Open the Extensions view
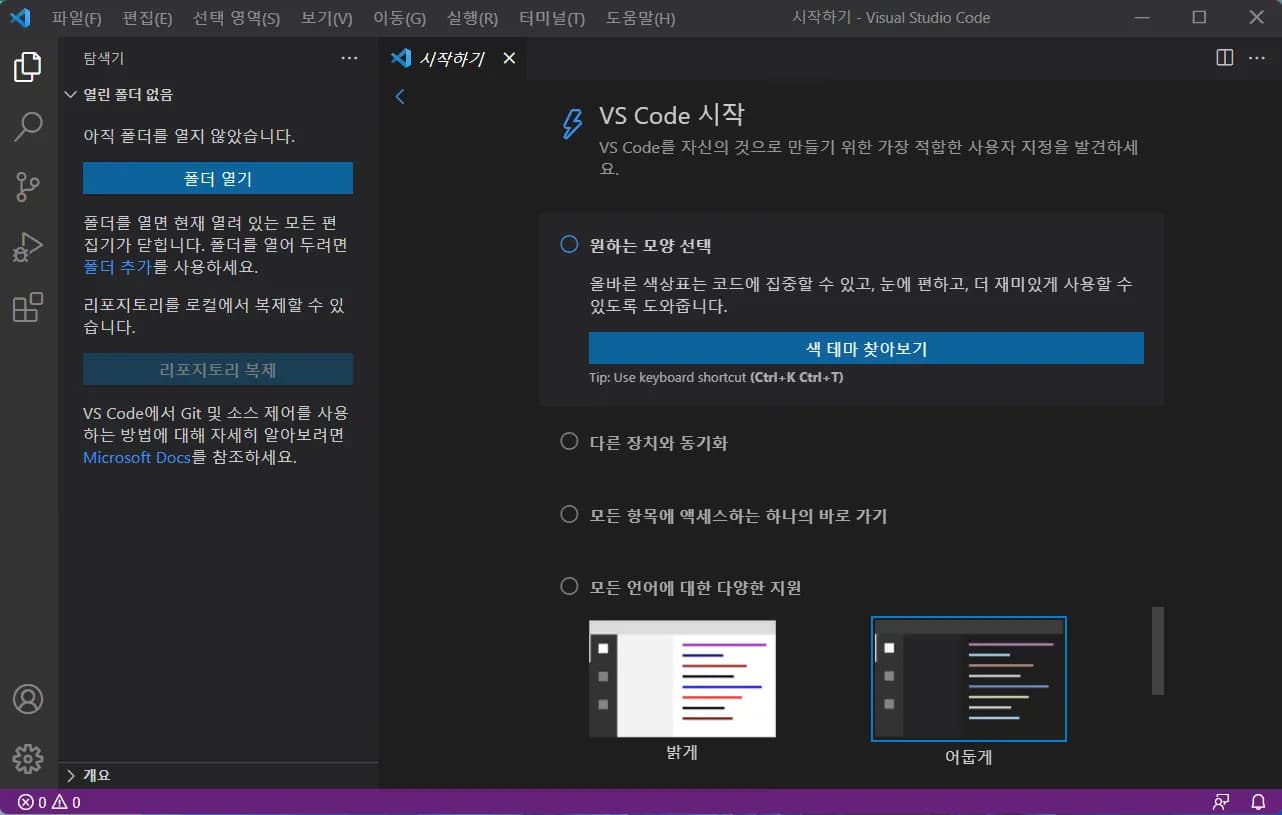 click(27, 306)
